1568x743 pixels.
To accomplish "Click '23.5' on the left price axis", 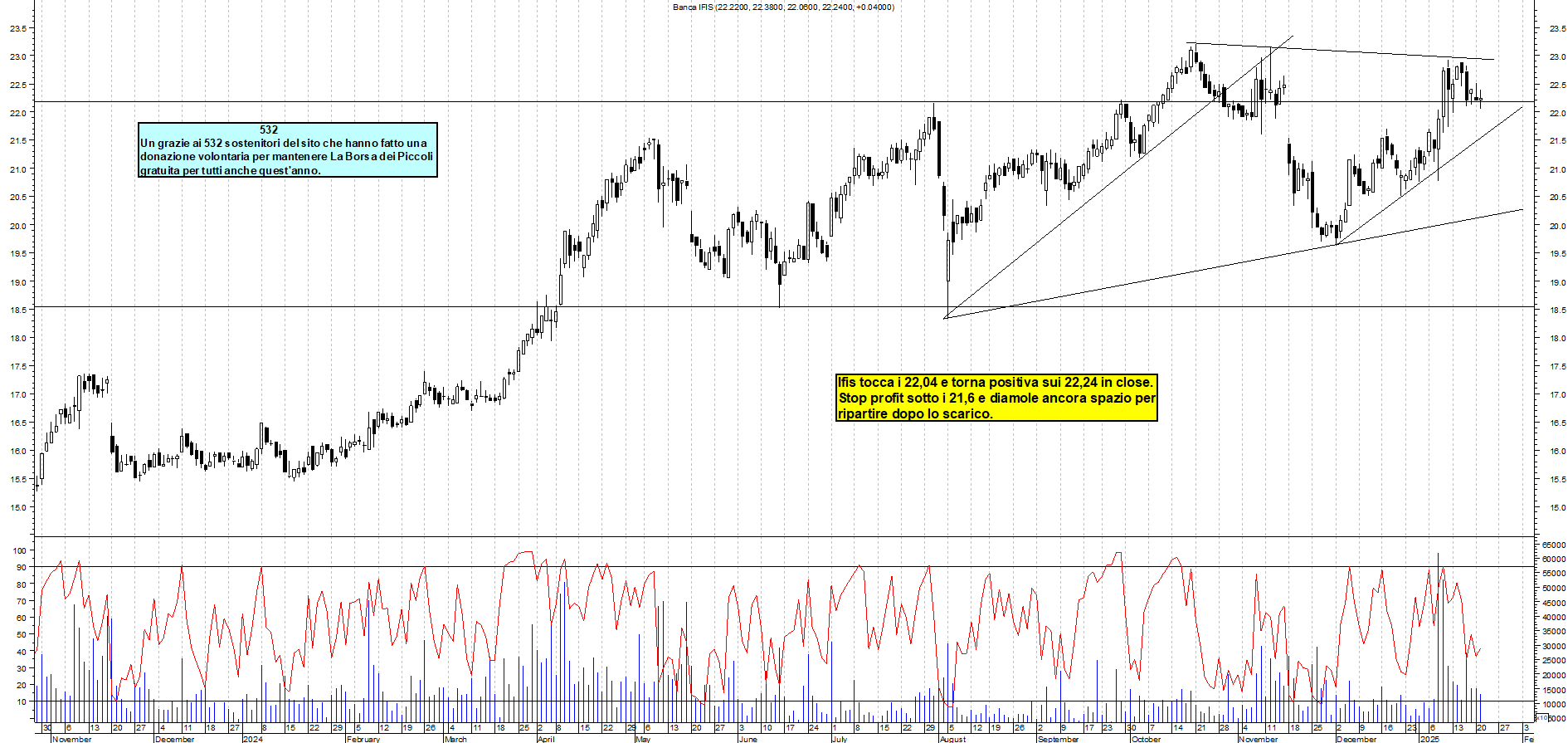I will coord(18,28).
